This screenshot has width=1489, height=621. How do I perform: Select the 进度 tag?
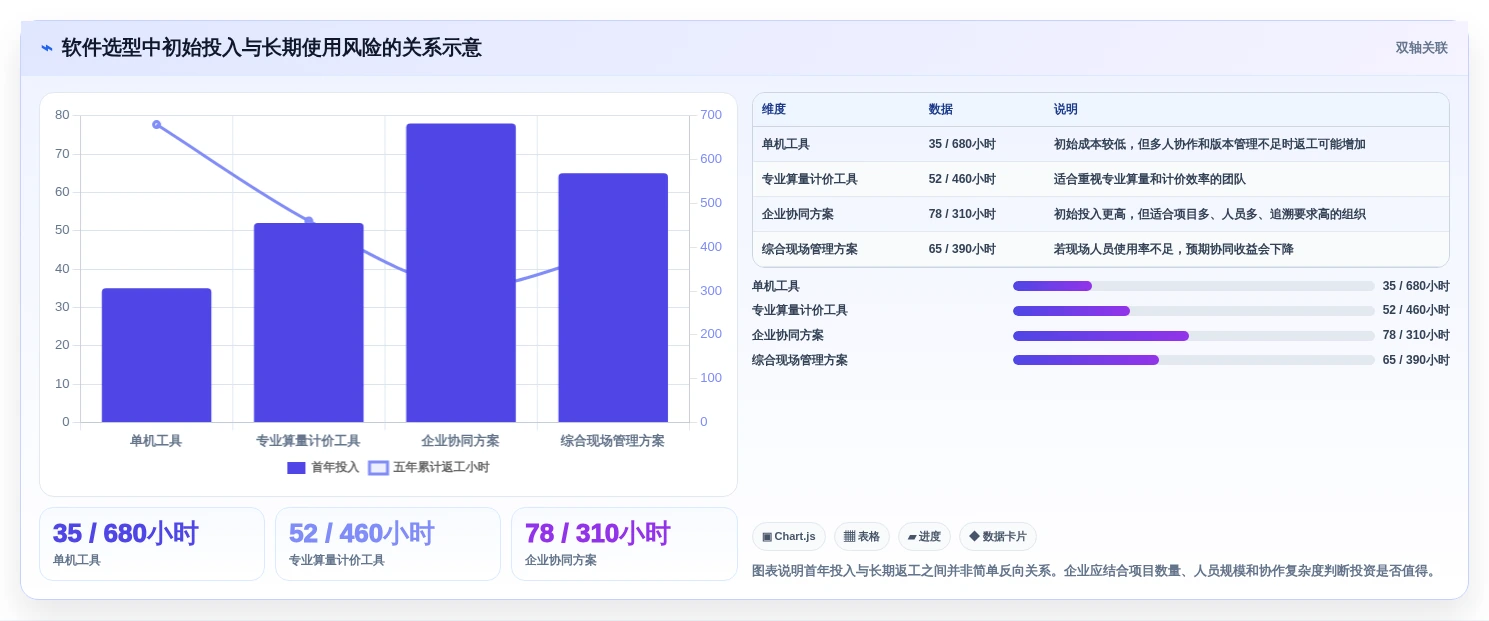tap(924, 537)
